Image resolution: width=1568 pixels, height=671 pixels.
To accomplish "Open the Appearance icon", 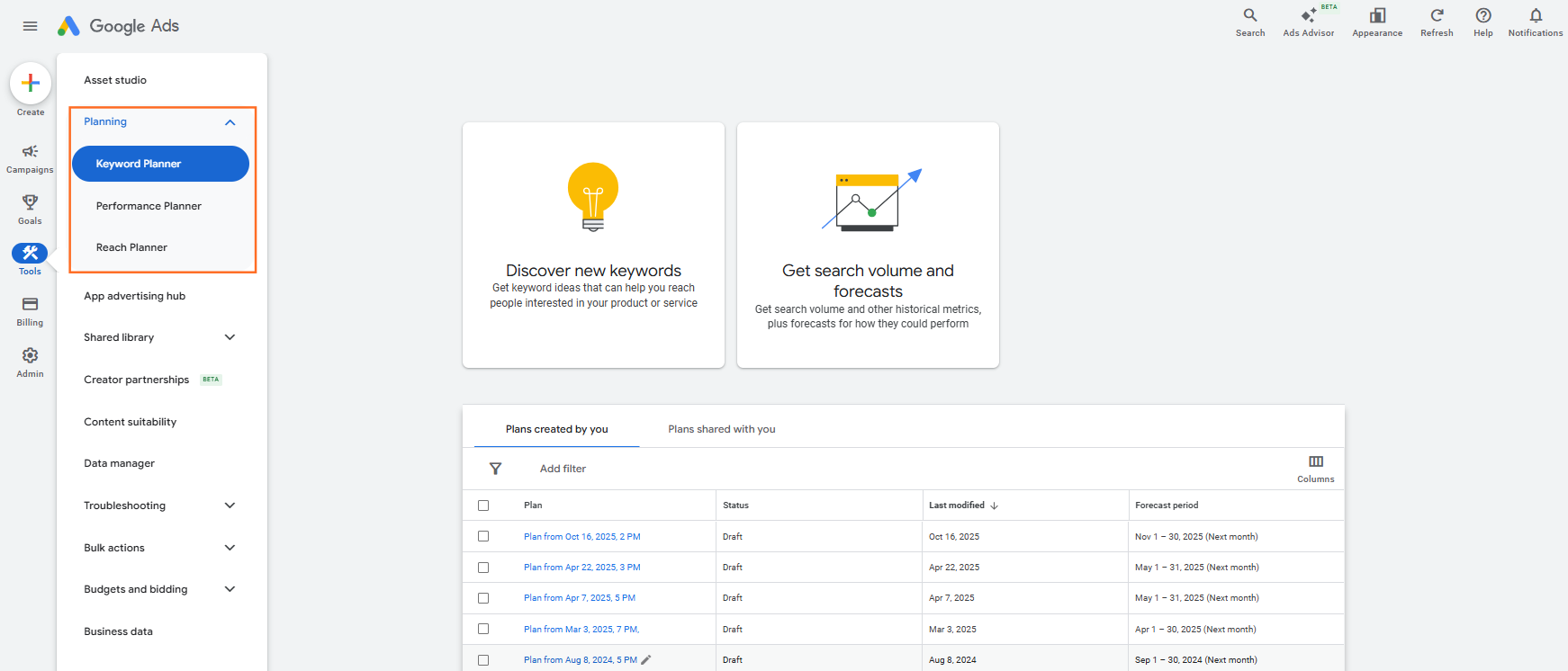I will tap(1377, 15).
